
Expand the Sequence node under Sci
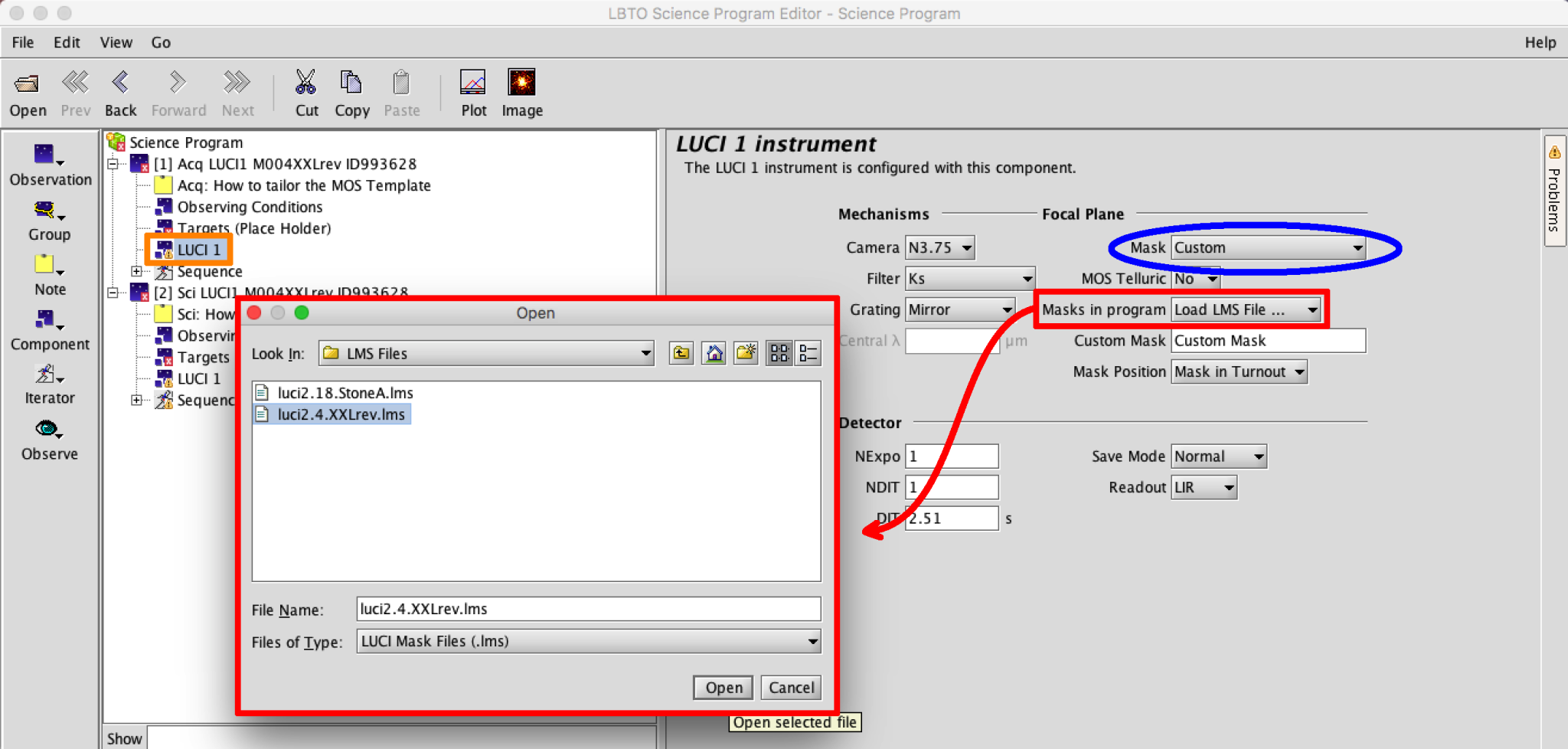tap(136, 400)
